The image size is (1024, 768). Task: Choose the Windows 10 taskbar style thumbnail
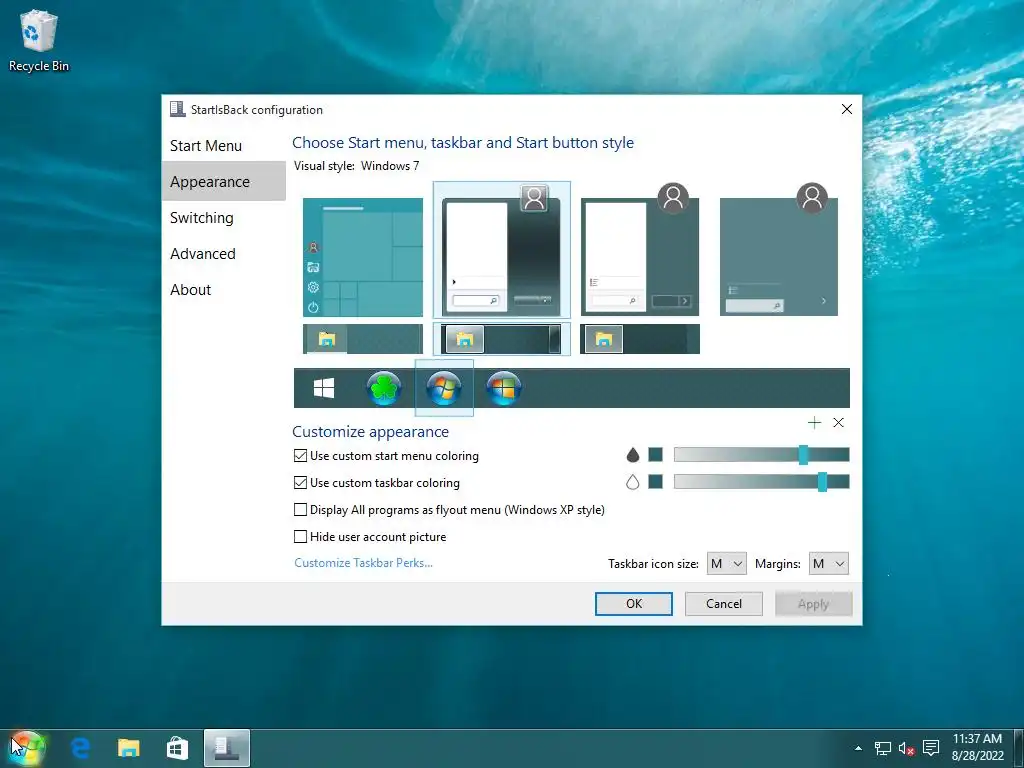362,339
